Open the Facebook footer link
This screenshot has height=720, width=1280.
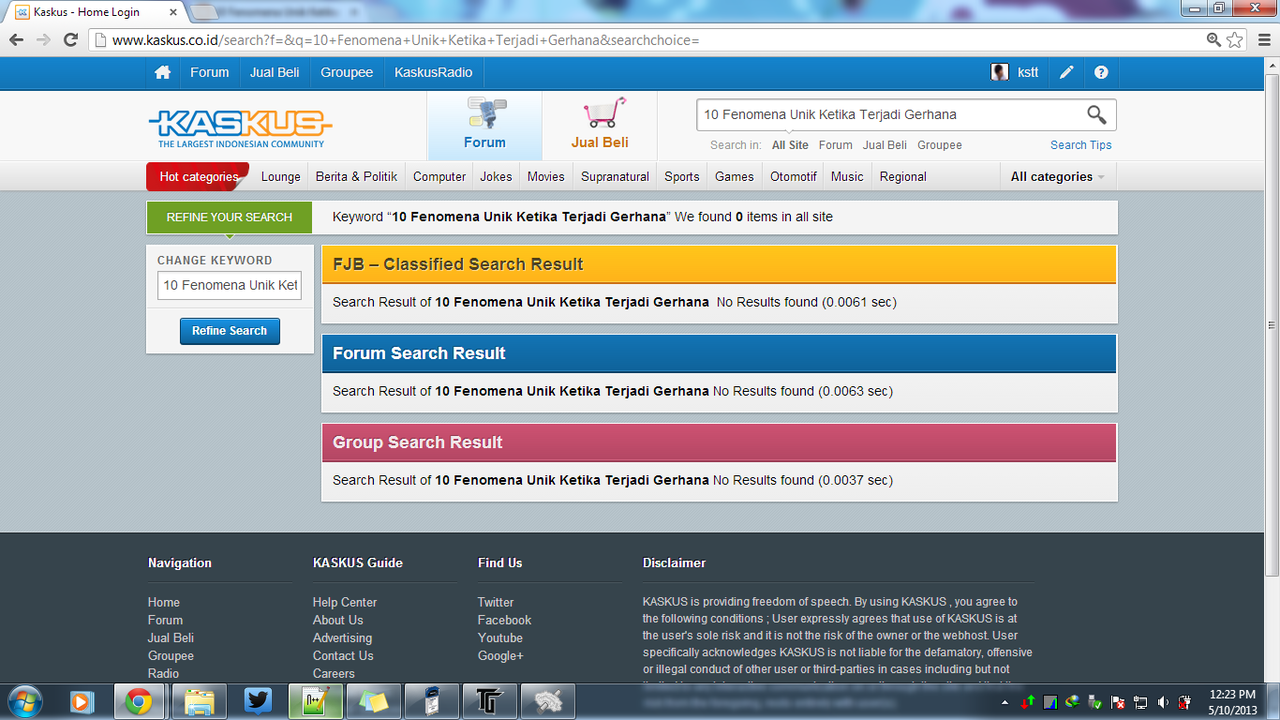point(504,620)
